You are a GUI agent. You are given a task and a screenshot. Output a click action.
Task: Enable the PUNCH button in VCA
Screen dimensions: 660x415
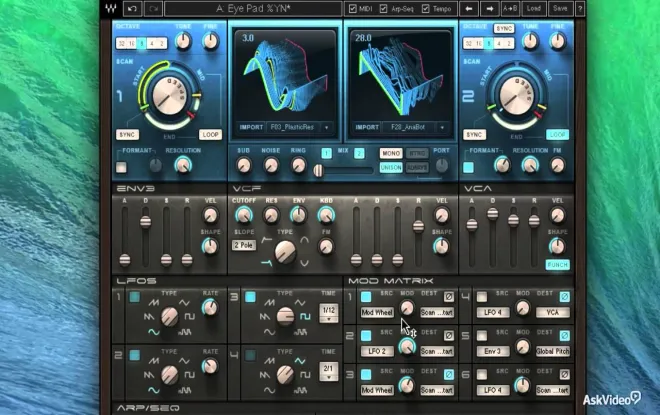coord(557,265)
